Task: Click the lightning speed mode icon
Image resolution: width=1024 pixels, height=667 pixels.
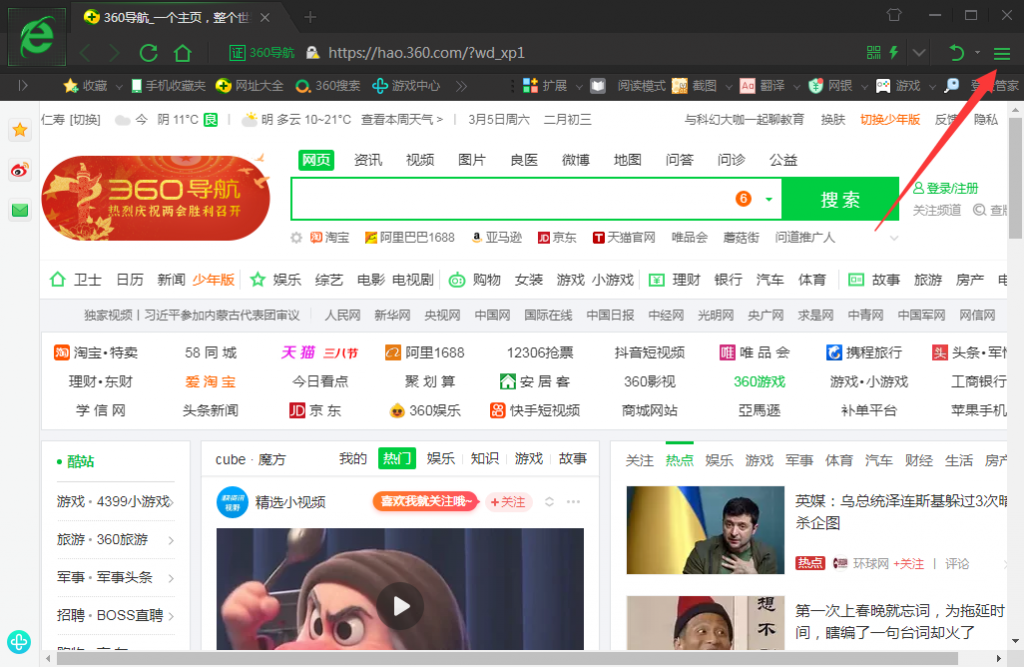Action: (893, 52)
